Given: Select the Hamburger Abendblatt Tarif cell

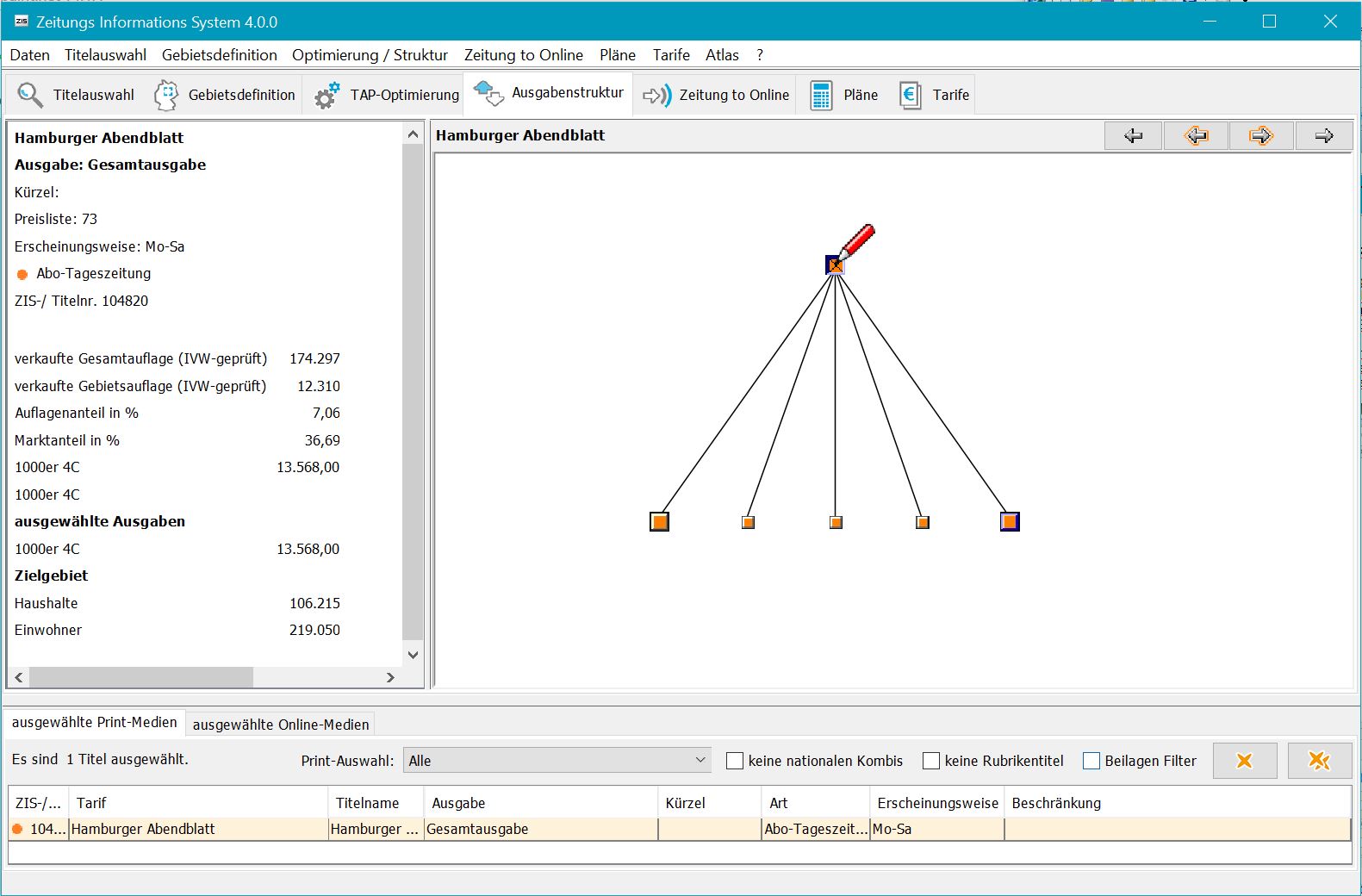Looking at the screenshot, I should 199,829.
